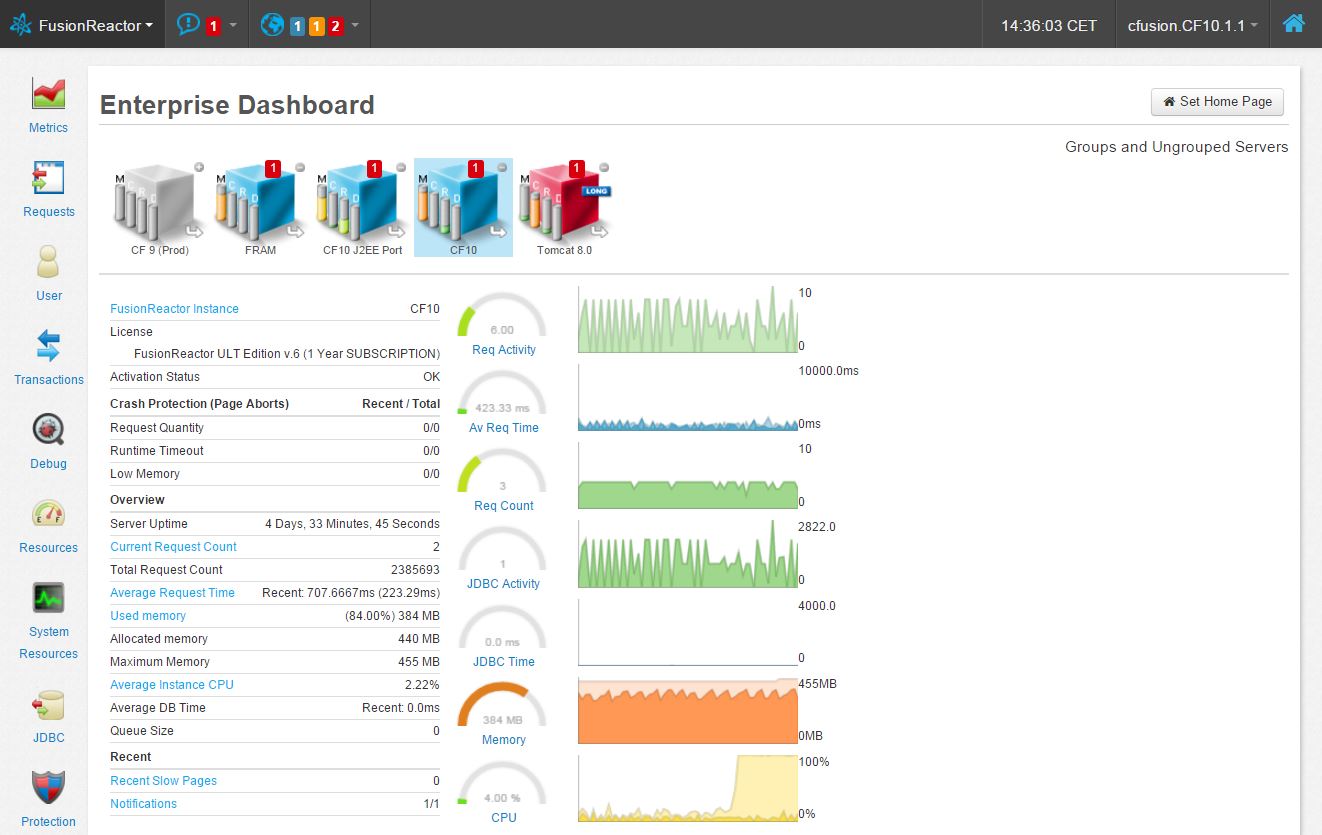The image size is (1322, 835).
Task: Click the CPU gauge label
Action: coord(504,818)
